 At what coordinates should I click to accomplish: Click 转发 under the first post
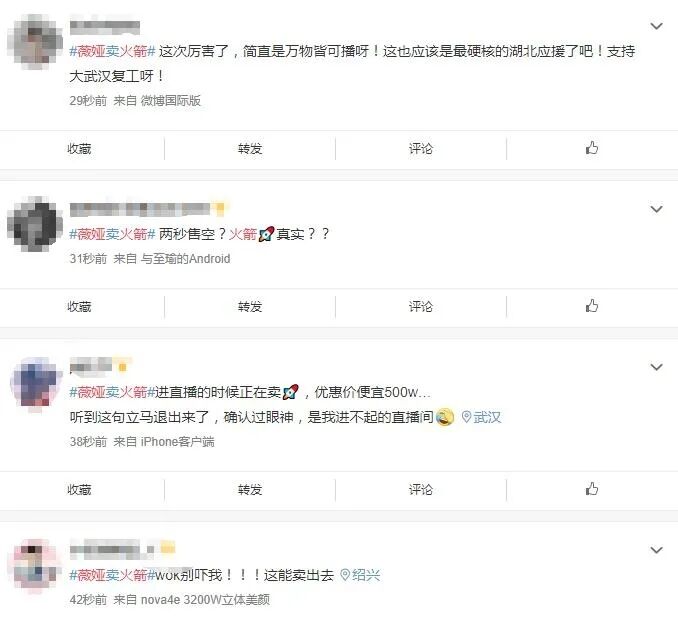pos(250,149)
